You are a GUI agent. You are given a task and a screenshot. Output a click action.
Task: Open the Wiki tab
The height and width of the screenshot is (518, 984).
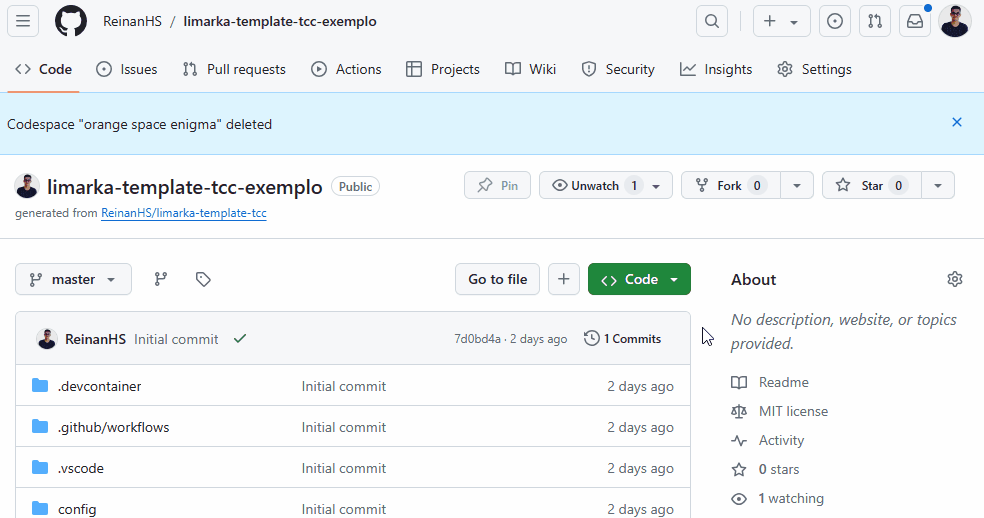click(x=530, y=69)
